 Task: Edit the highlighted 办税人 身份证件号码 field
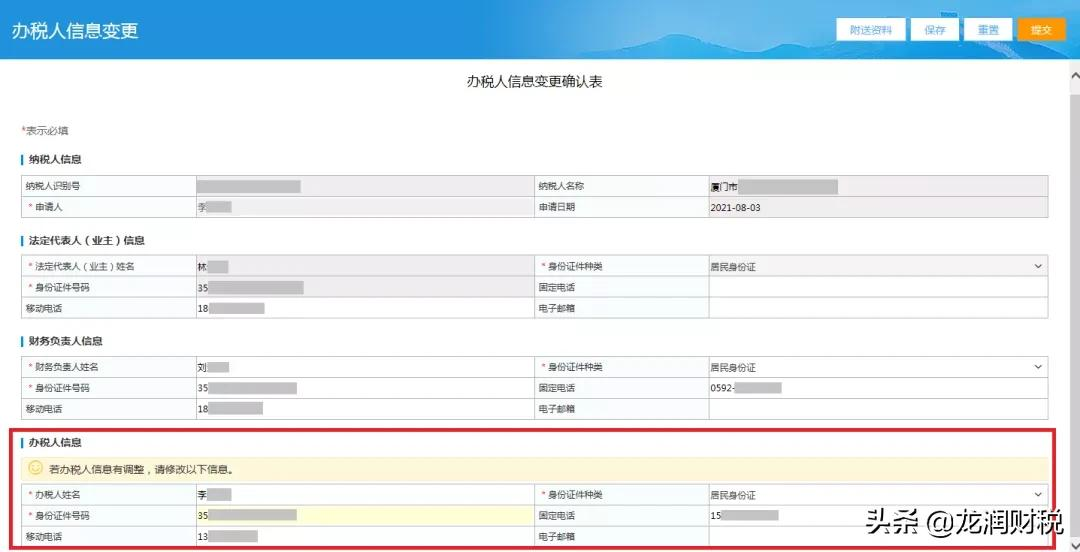[x=365, y=515]
